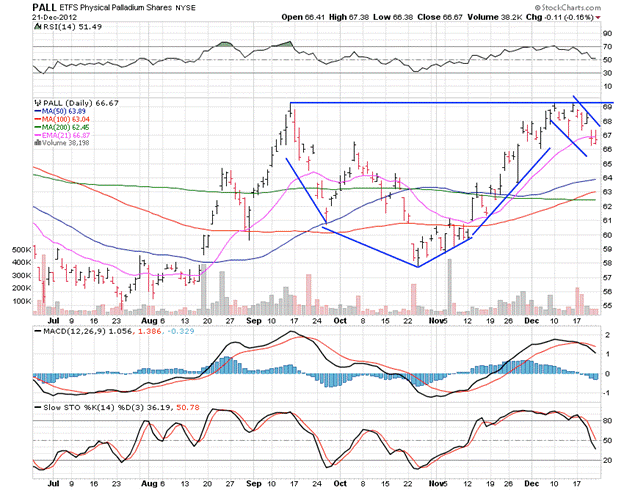The width and height of the screenshot is (624, 490).
Task: Click the PALL (Daily) price legend icon
Action: 37,102
